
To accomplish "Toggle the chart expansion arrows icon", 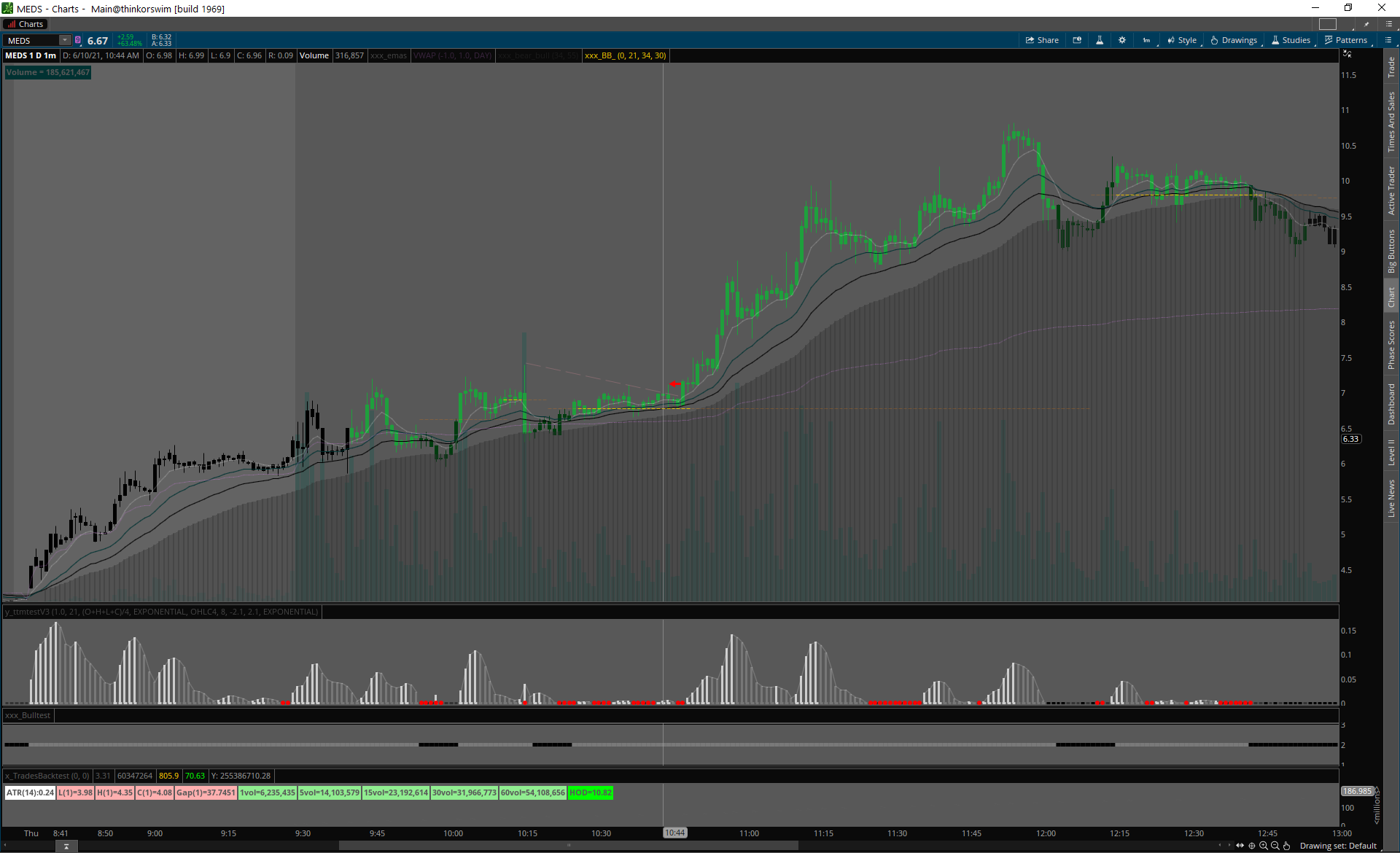I will click(x=1240, y=846).
